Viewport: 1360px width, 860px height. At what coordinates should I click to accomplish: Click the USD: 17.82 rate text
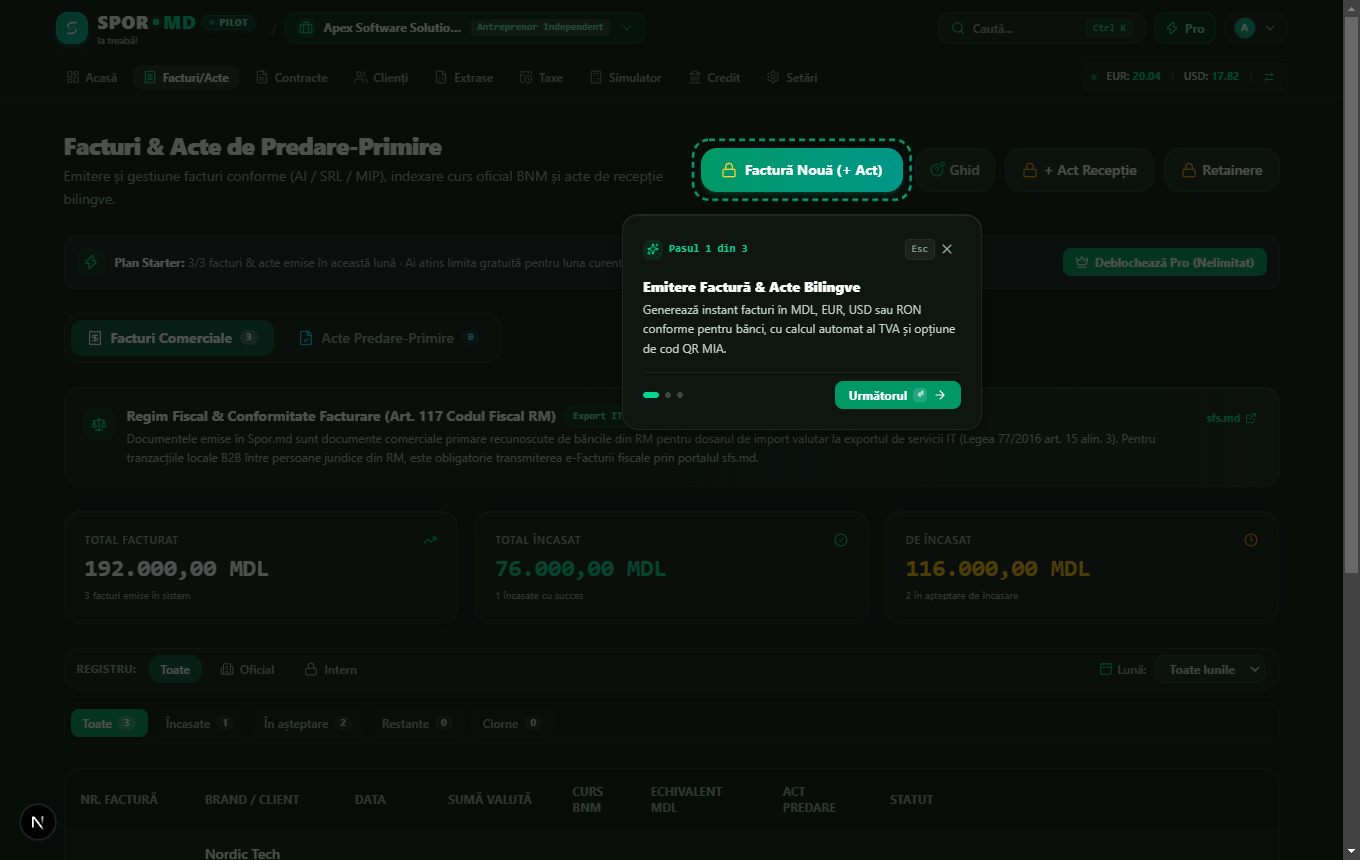click(1211, 77)
